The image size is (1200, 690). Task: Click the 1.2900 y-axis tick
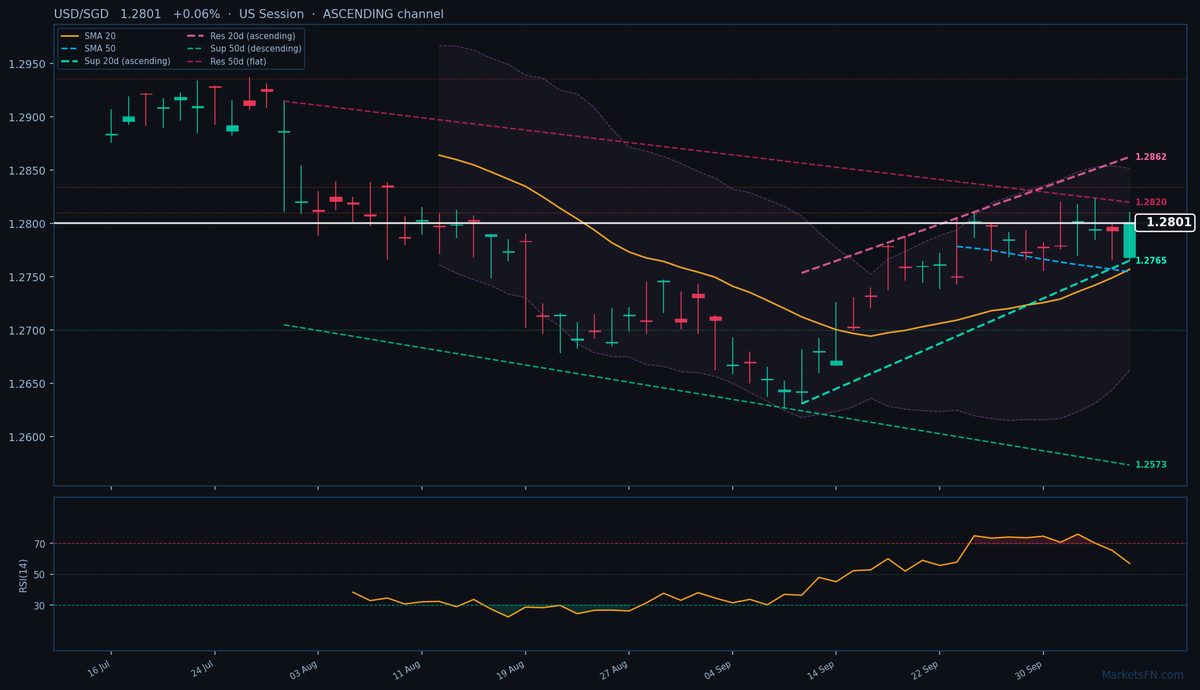tap(27, 117)
